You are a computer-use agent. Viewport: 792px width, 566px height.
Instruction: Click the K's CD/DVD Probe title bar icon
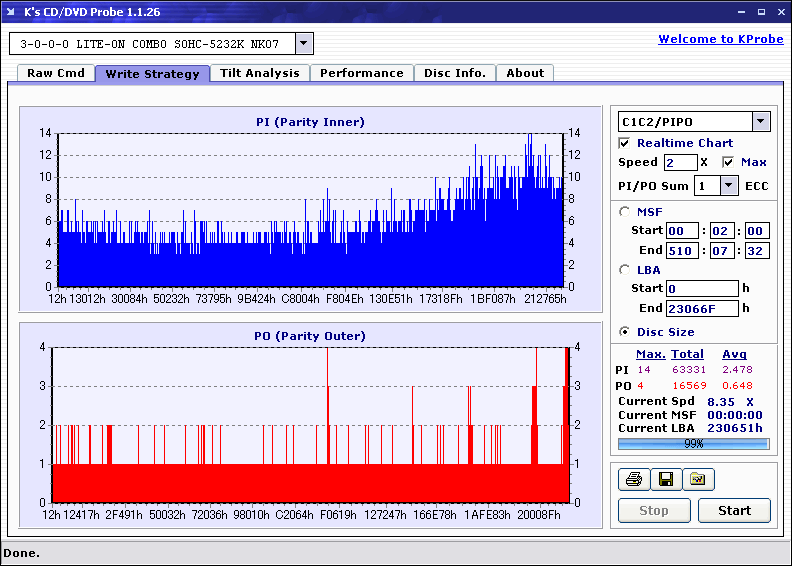click(12, 11)
